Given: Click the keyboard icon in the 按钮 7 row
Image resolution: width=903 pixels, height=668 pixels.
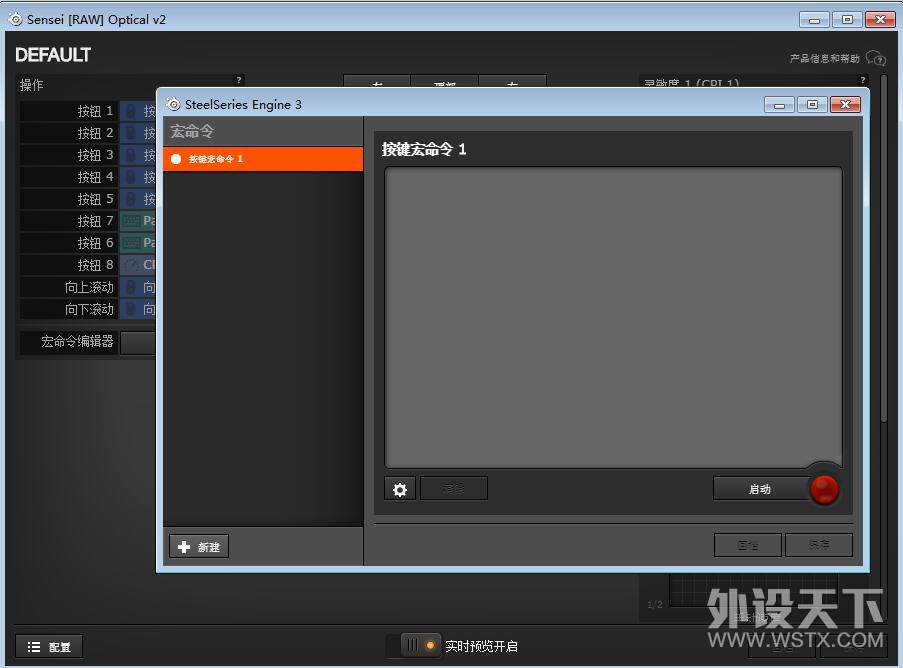Looking at the screenshot, I should click(131, 221).
